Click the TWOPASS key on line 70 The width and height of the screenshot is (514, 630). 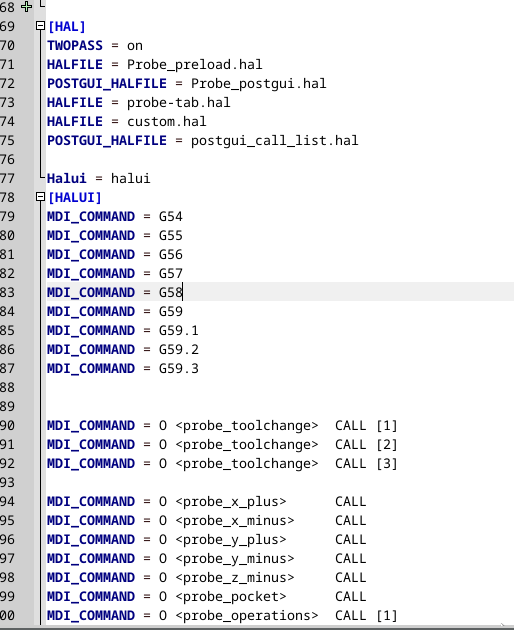pos(75,45)
